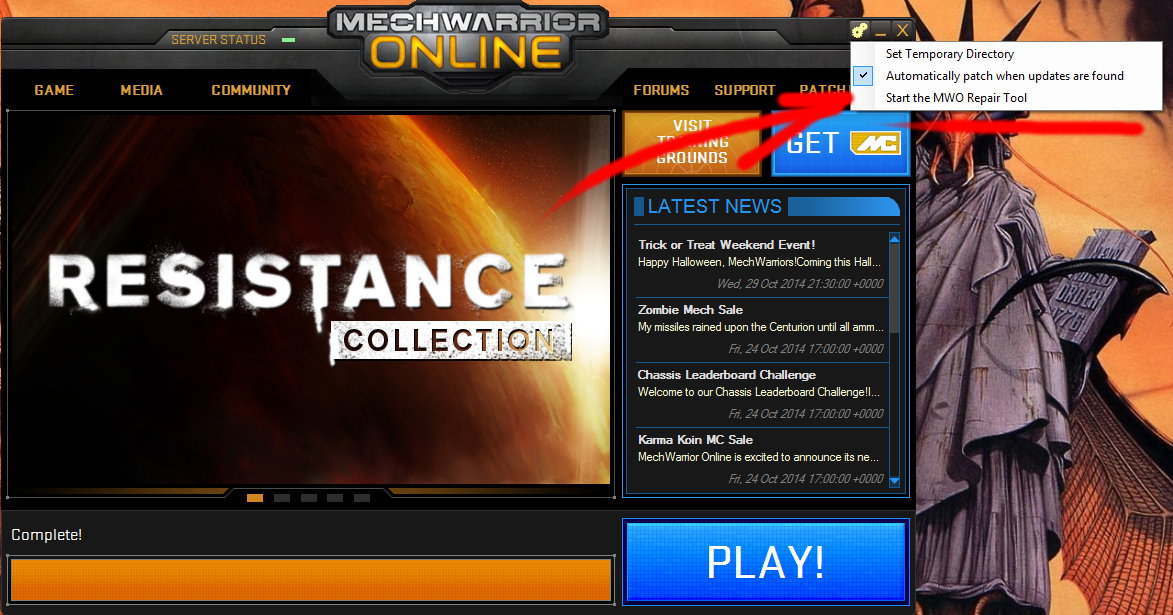
Task: Select the fourth slide indicator
Action: (335, 498)
